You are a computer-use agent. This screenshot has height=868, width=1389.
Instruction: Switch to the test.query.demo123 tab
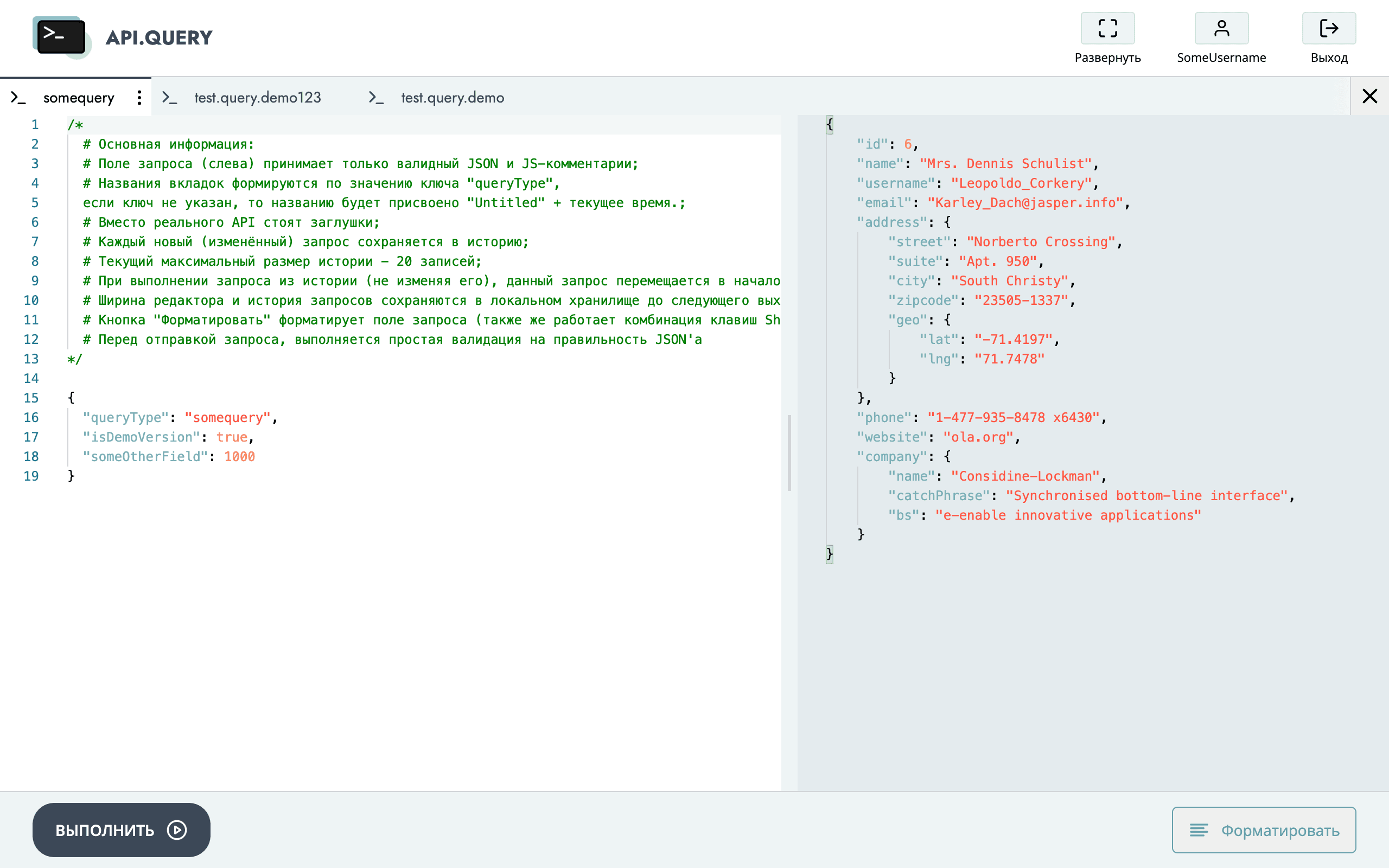258,98
